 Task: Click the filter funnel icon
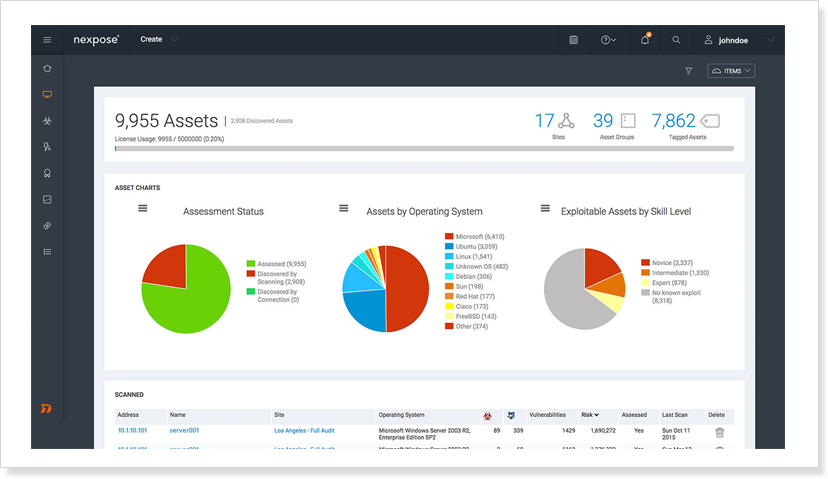click(x=689, y=71)
